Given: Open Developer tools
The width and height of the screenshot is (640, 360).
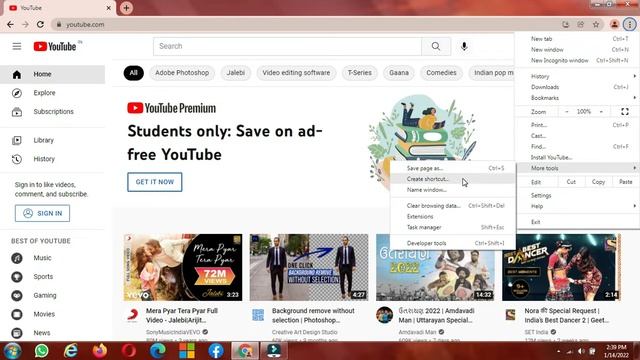Looking at the screenshot, I should click(452, 243).
